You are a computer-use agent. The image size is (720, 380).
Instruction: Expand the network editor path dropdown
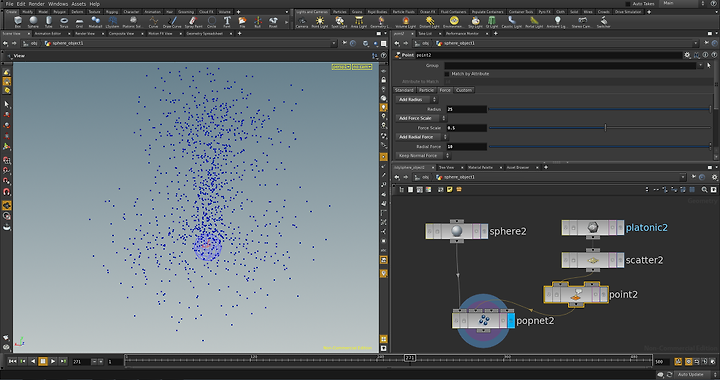(683, 177)
